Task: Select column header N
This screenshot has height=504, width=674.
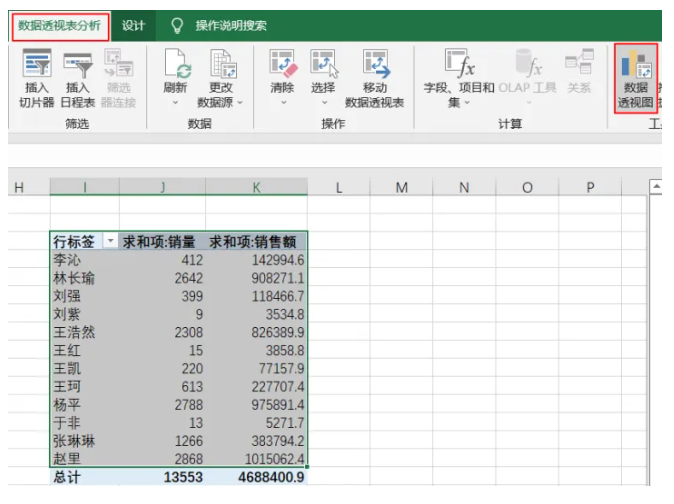Action: (464, 187)
